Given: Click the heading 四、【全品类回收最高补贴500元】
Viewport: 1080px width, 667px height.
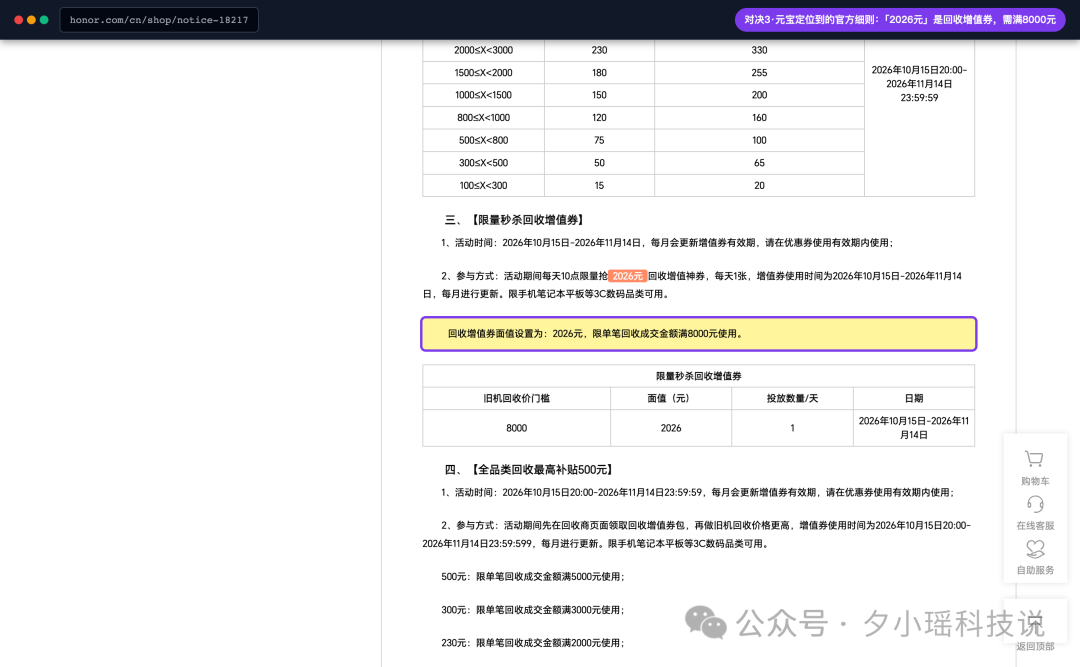Looking at the screenshot, I should tap(531, 469).
